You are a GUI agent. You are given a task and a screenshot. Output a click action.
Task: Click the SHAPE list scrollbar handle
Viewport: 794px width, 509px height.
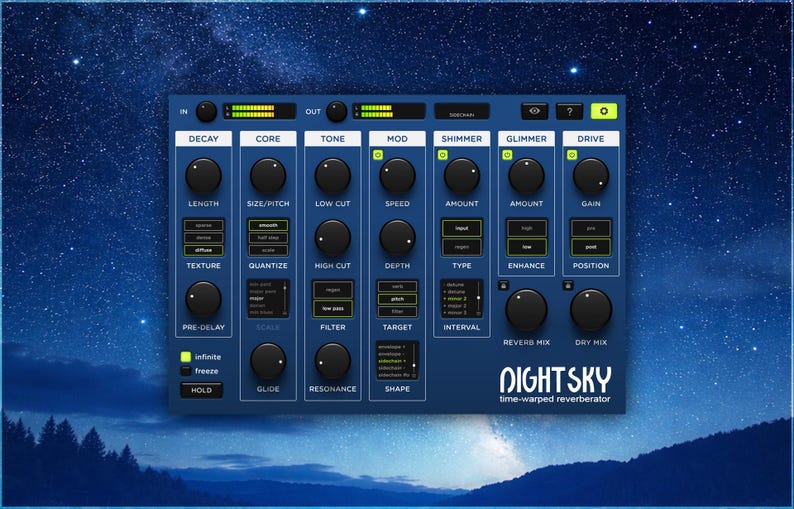coord(414,366)
